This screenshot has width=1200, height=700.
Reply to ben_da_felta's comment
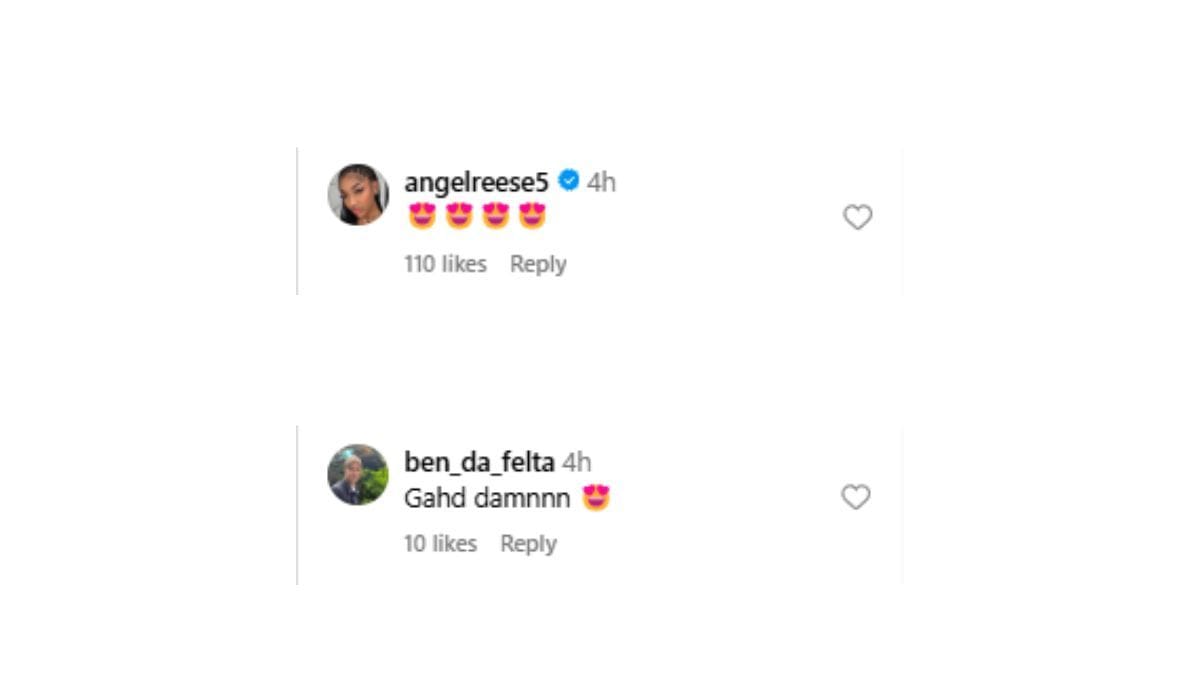tap(529, 543)
